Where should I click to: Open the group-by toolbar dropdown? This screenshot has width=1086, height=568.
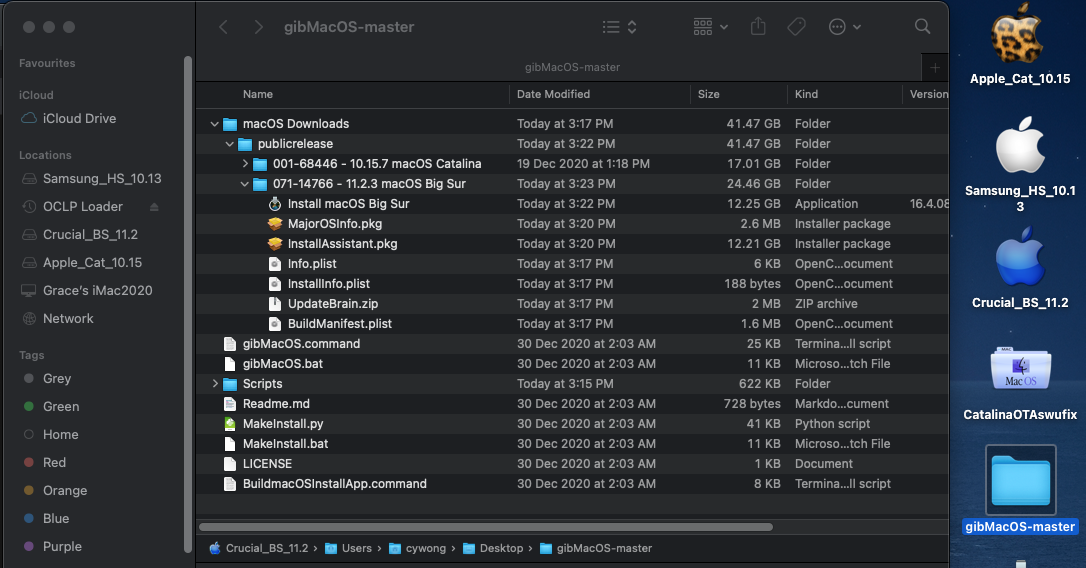tap(710, 27)
